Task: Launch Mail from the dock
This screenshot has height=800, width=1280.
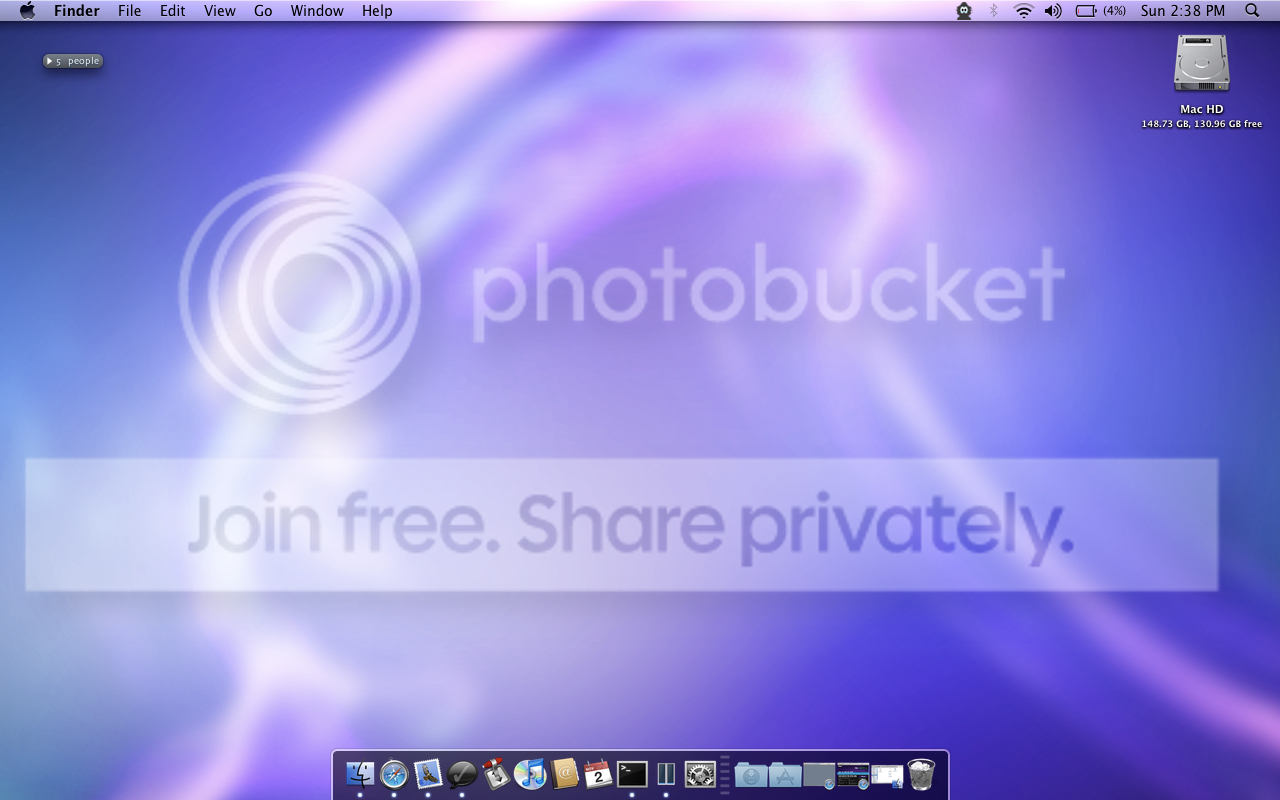Action: (x=428, y=774)
